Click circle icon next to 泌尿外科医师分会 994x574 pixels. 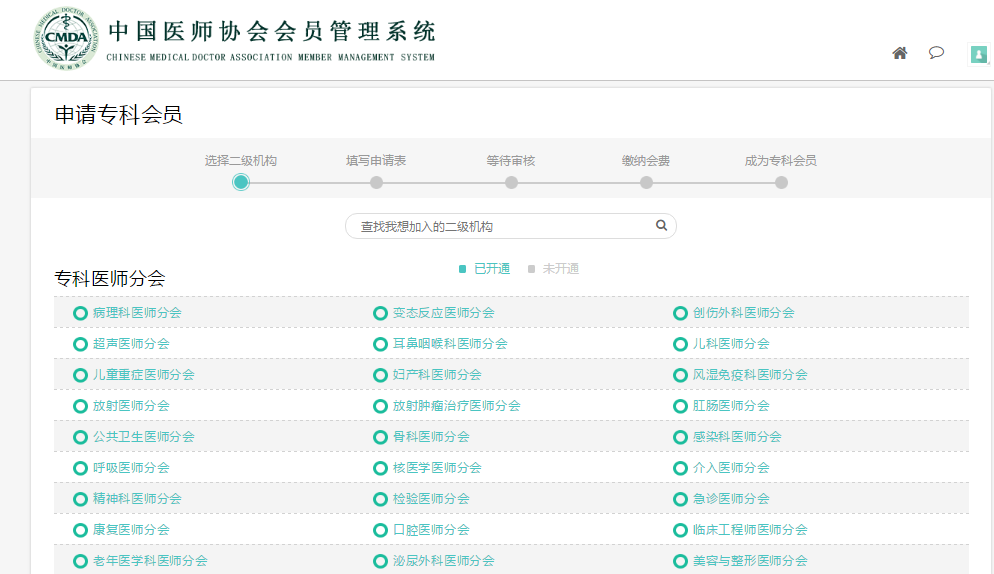pyautogui.click(x=380, y=561)
